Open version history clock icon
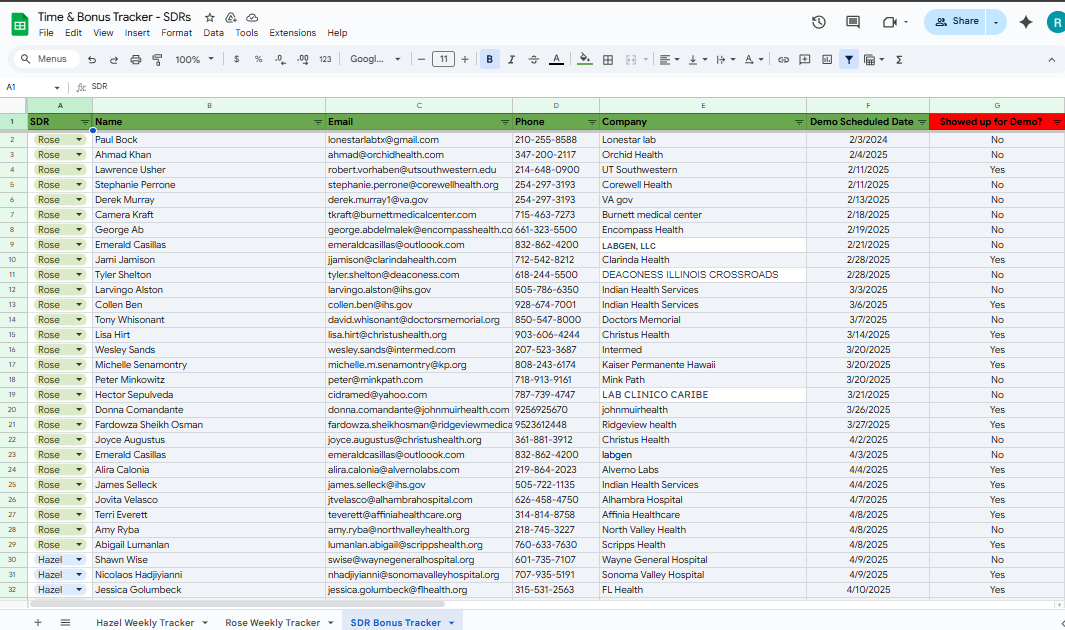This screenshot has width=1065, height=630. tap(818, 22)
